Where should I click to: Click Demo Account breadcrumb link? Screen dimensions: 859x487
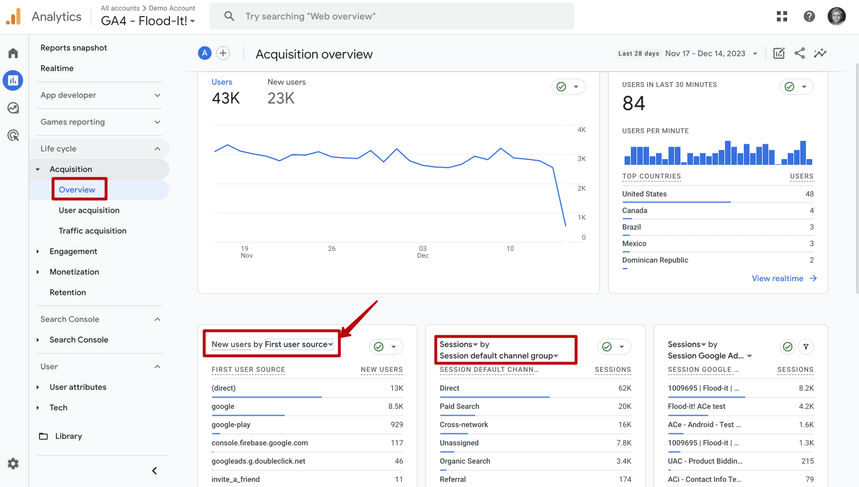[x=172, y=8]
